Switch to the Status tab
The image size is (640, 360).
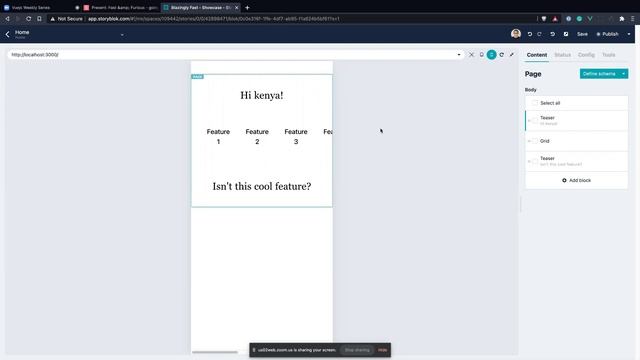[x=562, y=55]
